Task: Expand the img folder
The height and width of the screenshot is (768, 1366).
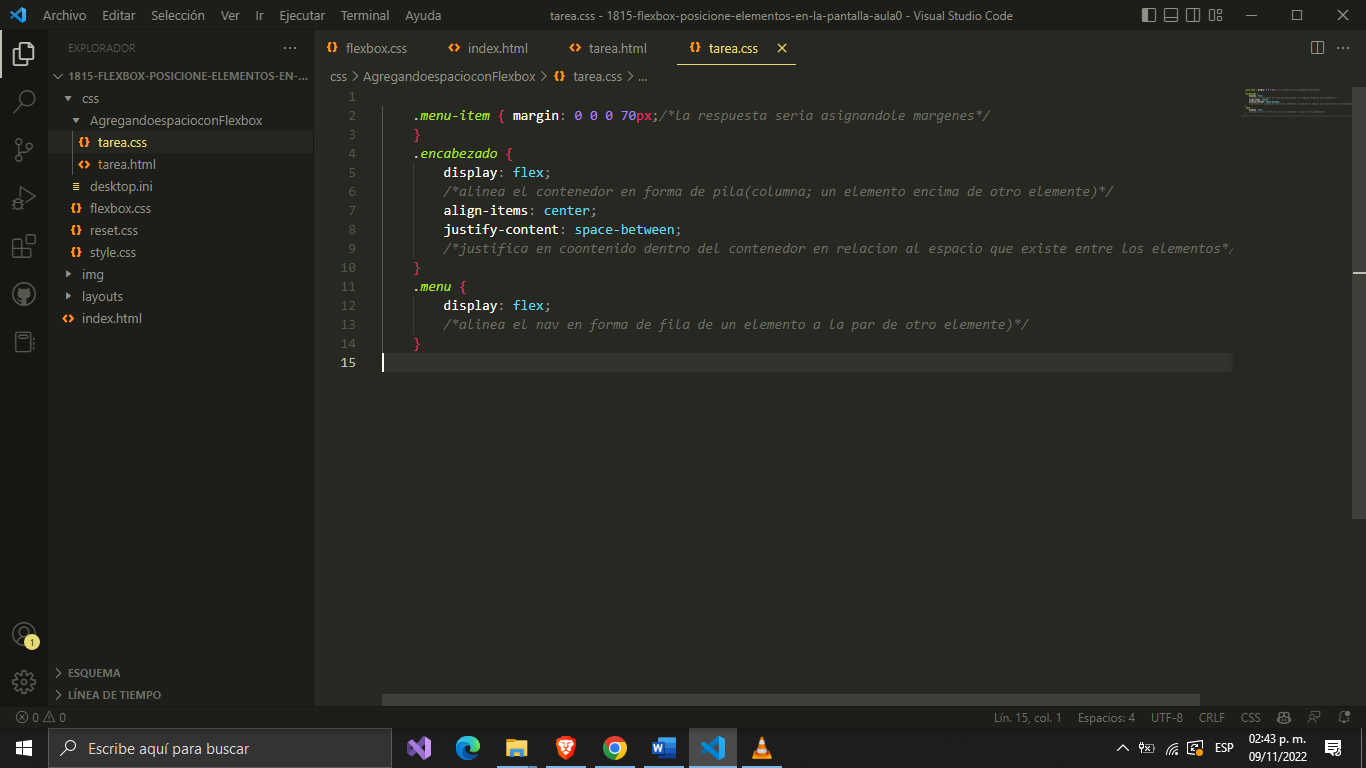Action: tap(181, 274)
